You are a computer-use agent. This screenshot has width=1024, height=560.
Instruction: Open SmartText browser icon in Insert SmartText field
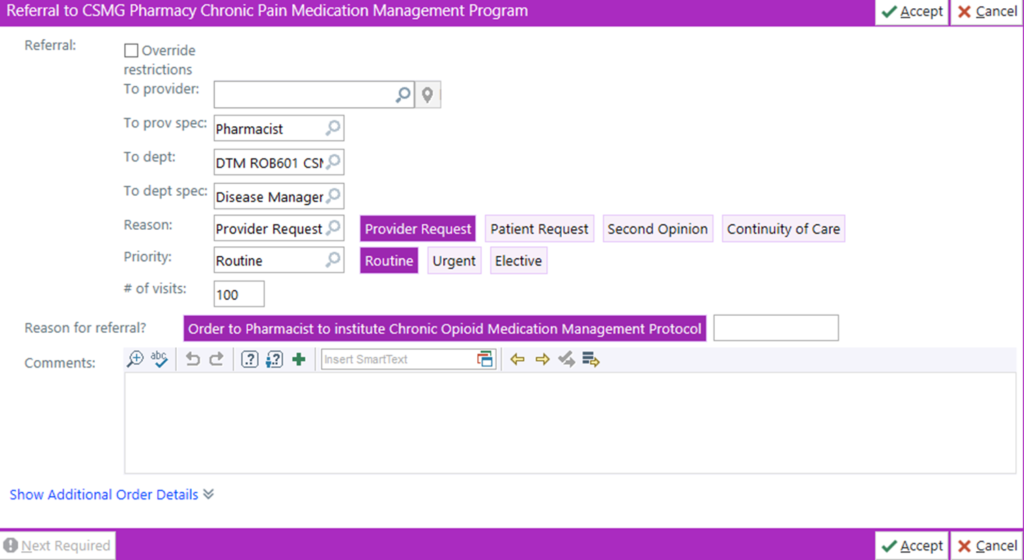485,360
